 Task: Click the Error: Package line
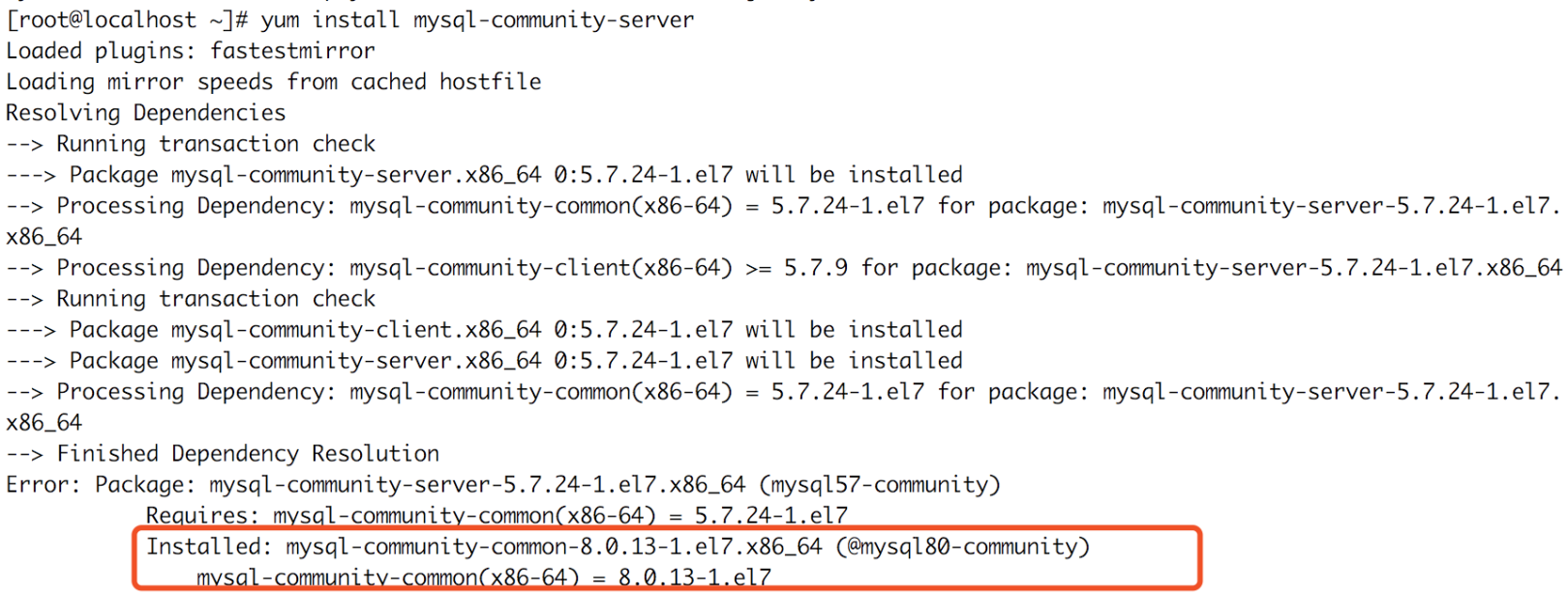tap(503, 485)
